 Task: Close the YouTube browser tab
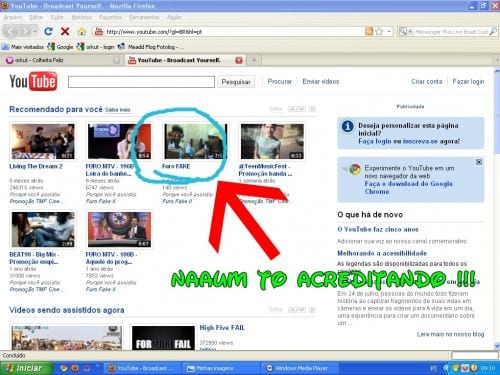click(x=239, y=60)
